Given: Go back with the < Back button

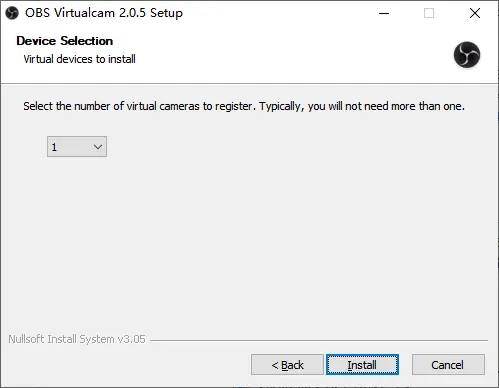Looking at the screenshot, I should coord(287,365).
